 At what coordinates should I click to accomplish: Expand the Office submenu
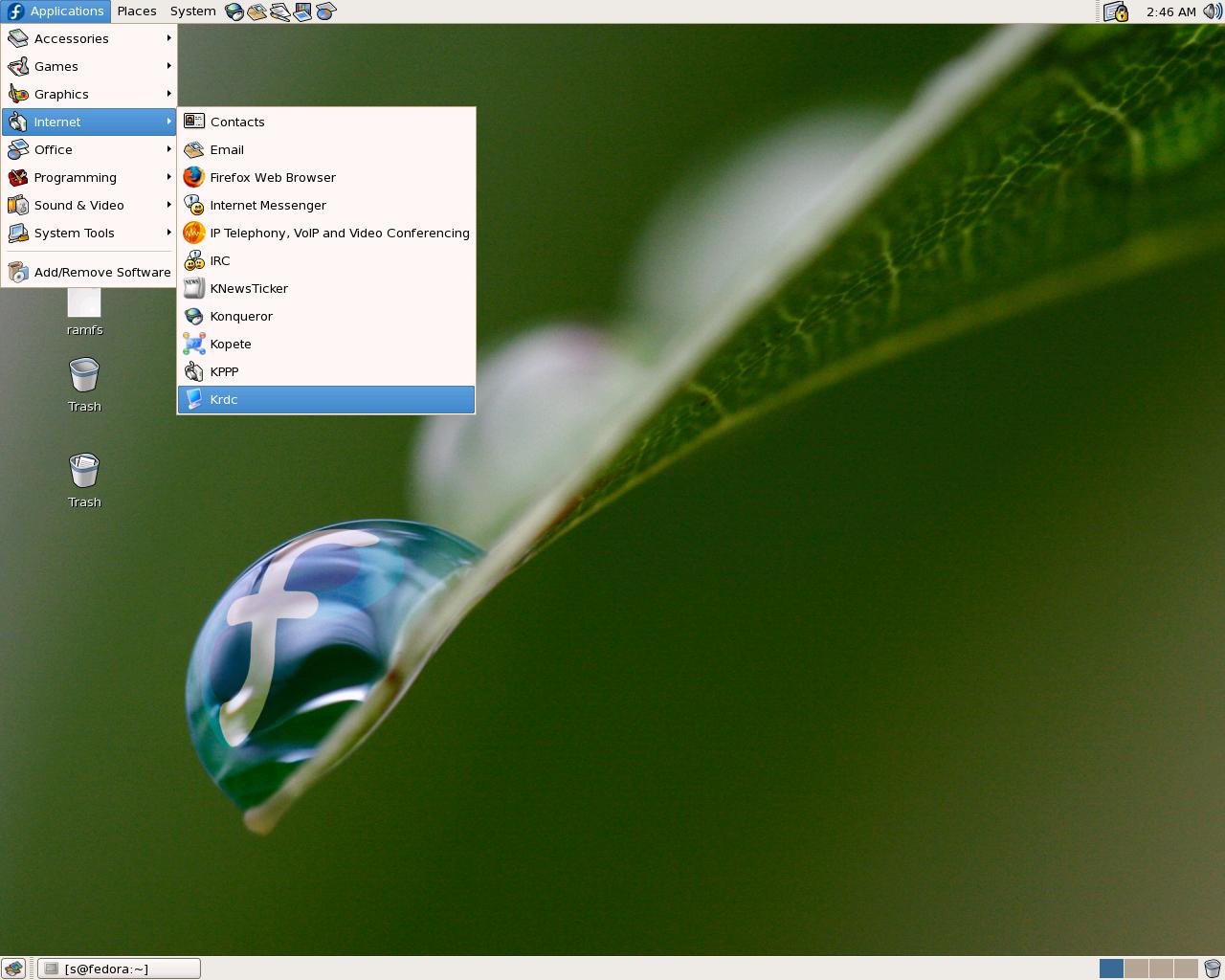pyautogui.click(x=89, y=149)
